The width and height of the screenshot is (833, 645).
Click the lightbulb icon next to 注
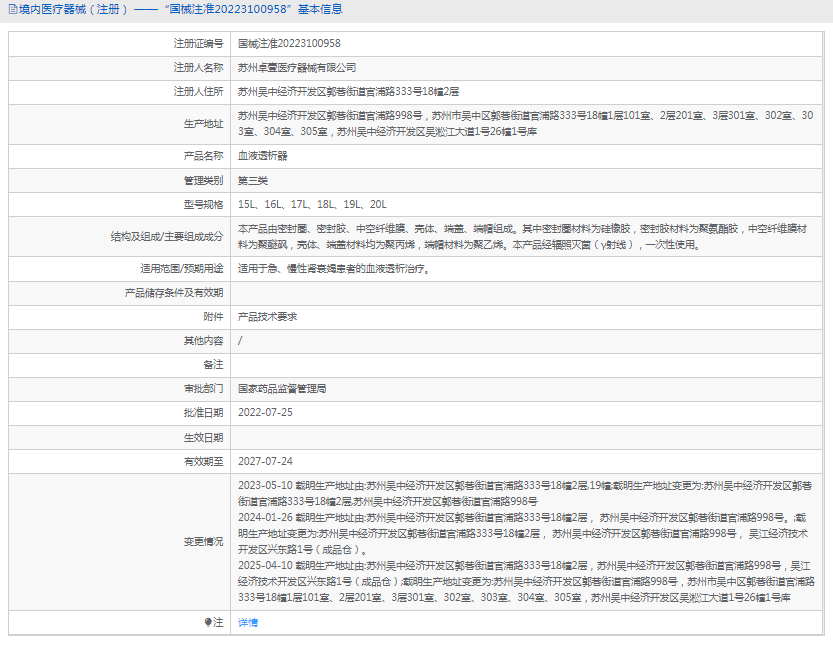click(x=208, y=622)
